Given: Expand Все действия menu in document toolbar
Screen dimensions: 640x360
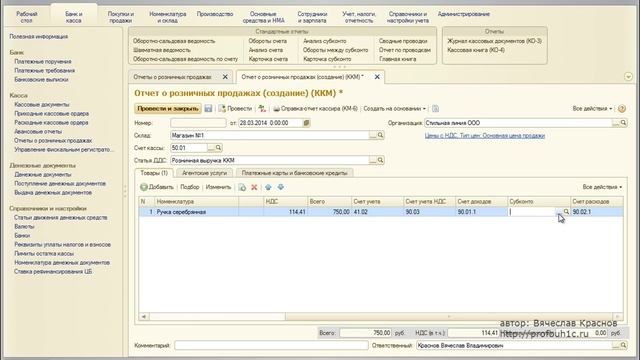Looking at the screenshot, I should pos(592,109).
